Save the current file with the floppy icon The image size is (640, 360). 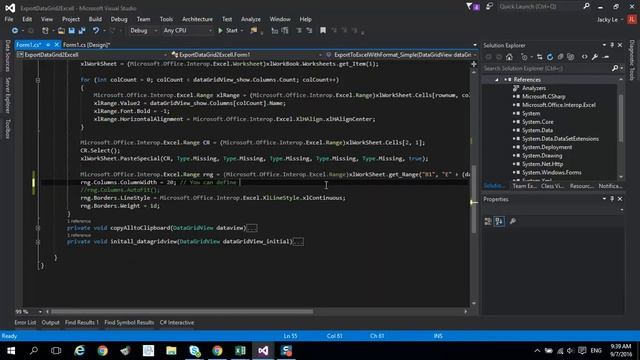[71, 31]
